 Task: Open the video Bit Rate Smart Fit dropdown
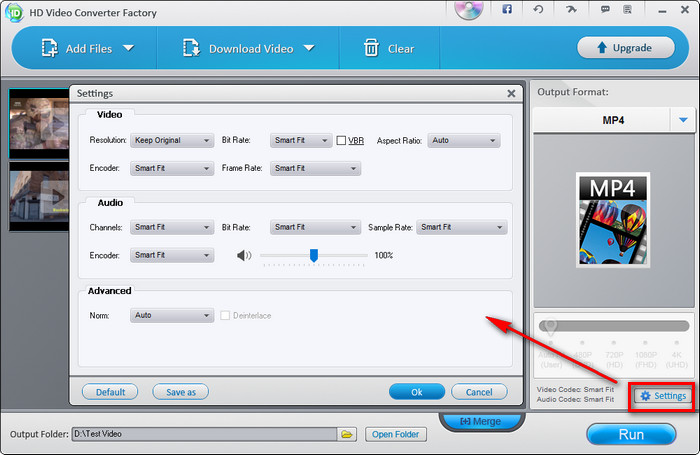(301, 140)
